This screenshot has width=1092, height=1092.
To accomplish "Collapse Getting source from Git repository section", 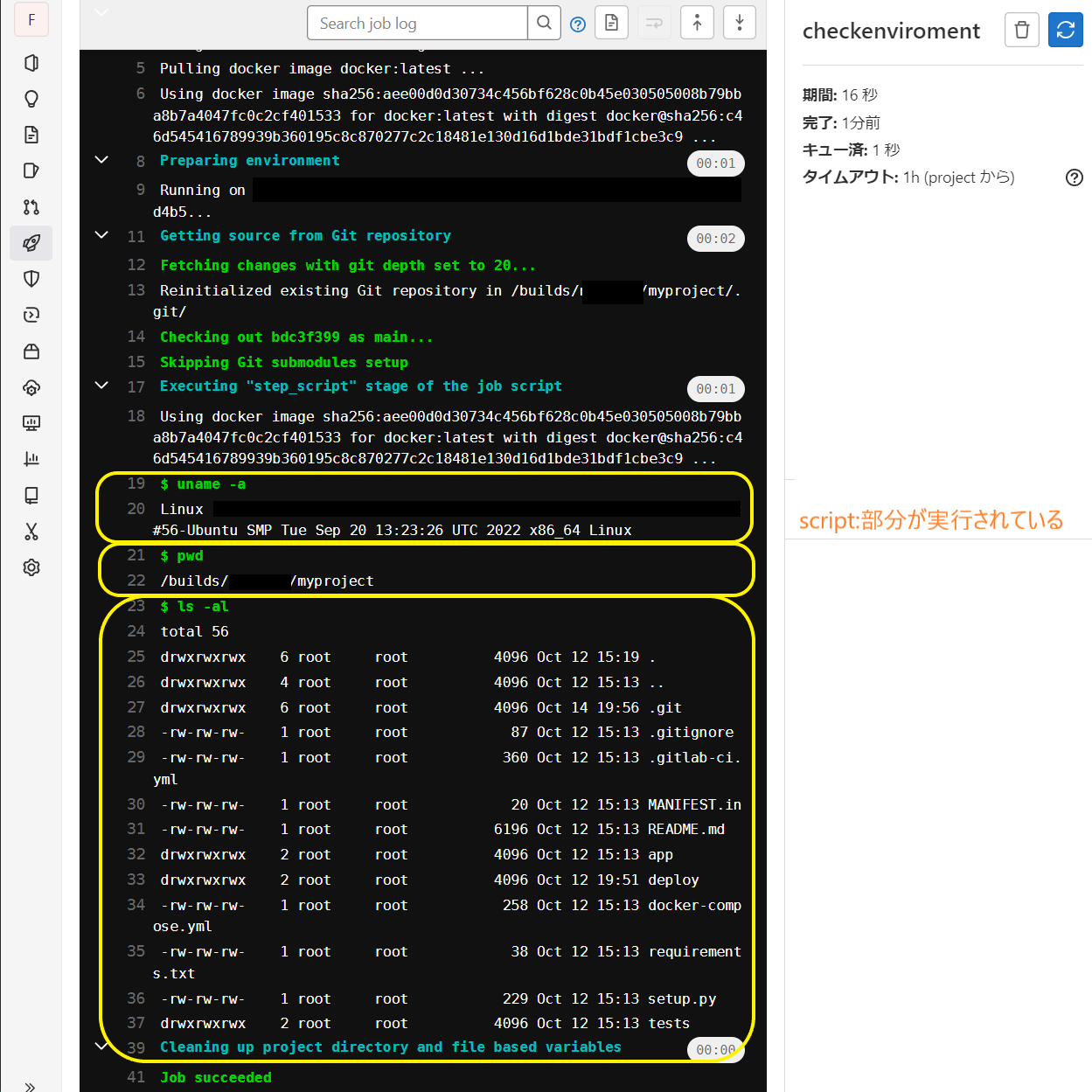I will (101, 235).
